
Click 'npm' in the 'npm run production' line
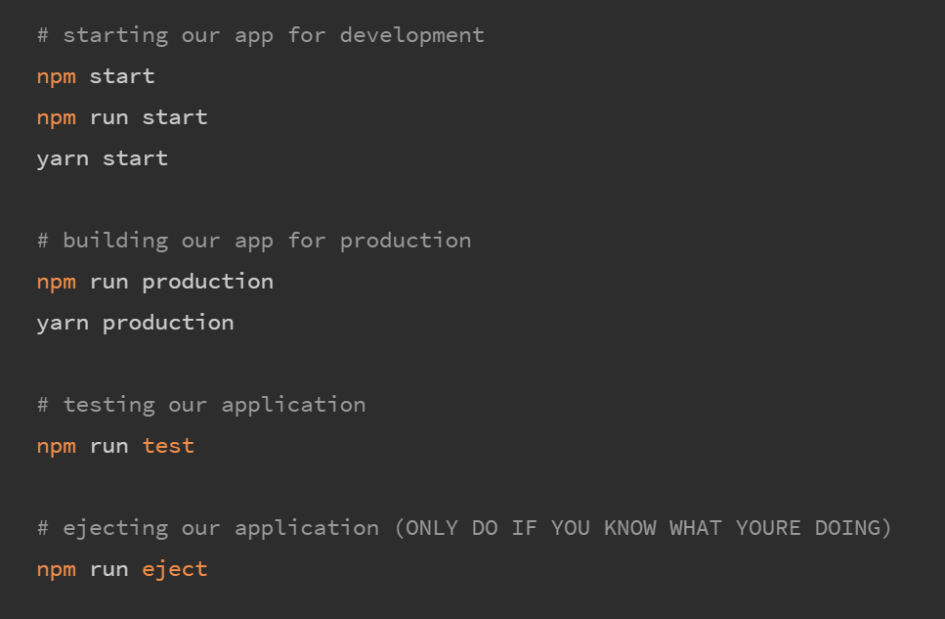56,282
